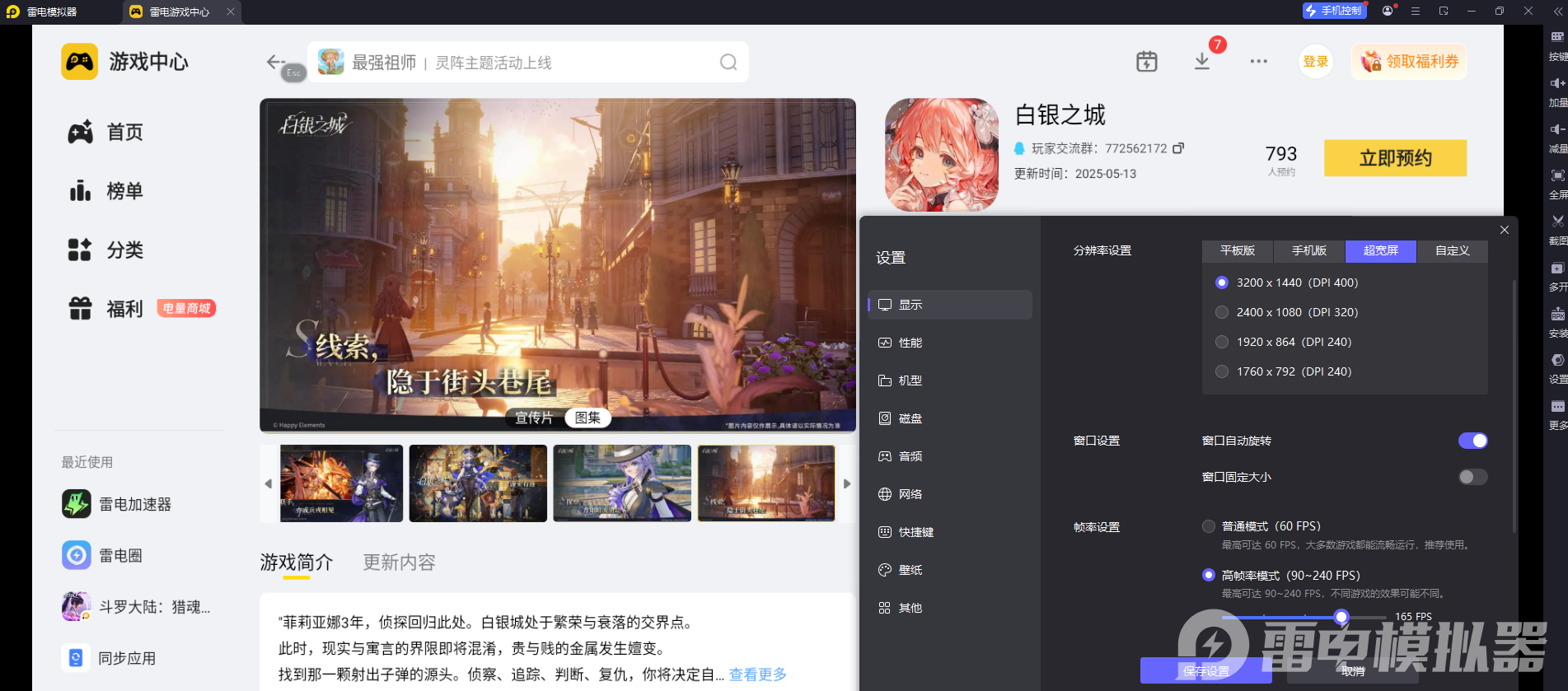Click the high frame rate FPS slider handle

1341,617
